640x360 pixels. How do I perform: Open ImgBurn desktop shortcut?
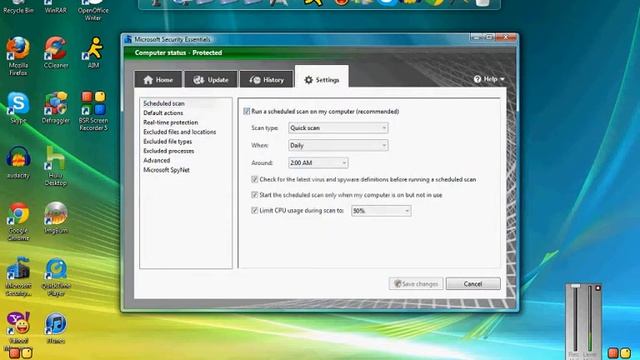[56, 218]
